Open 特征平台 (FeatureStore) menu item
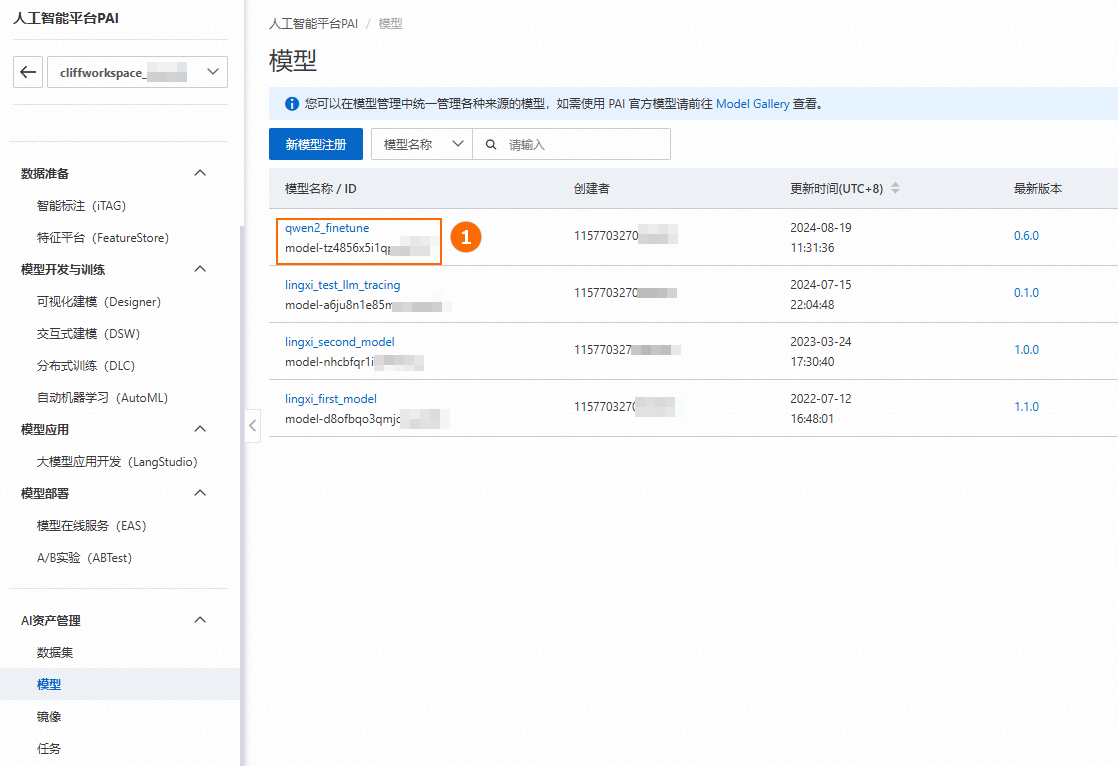 [x=103, y=238]
